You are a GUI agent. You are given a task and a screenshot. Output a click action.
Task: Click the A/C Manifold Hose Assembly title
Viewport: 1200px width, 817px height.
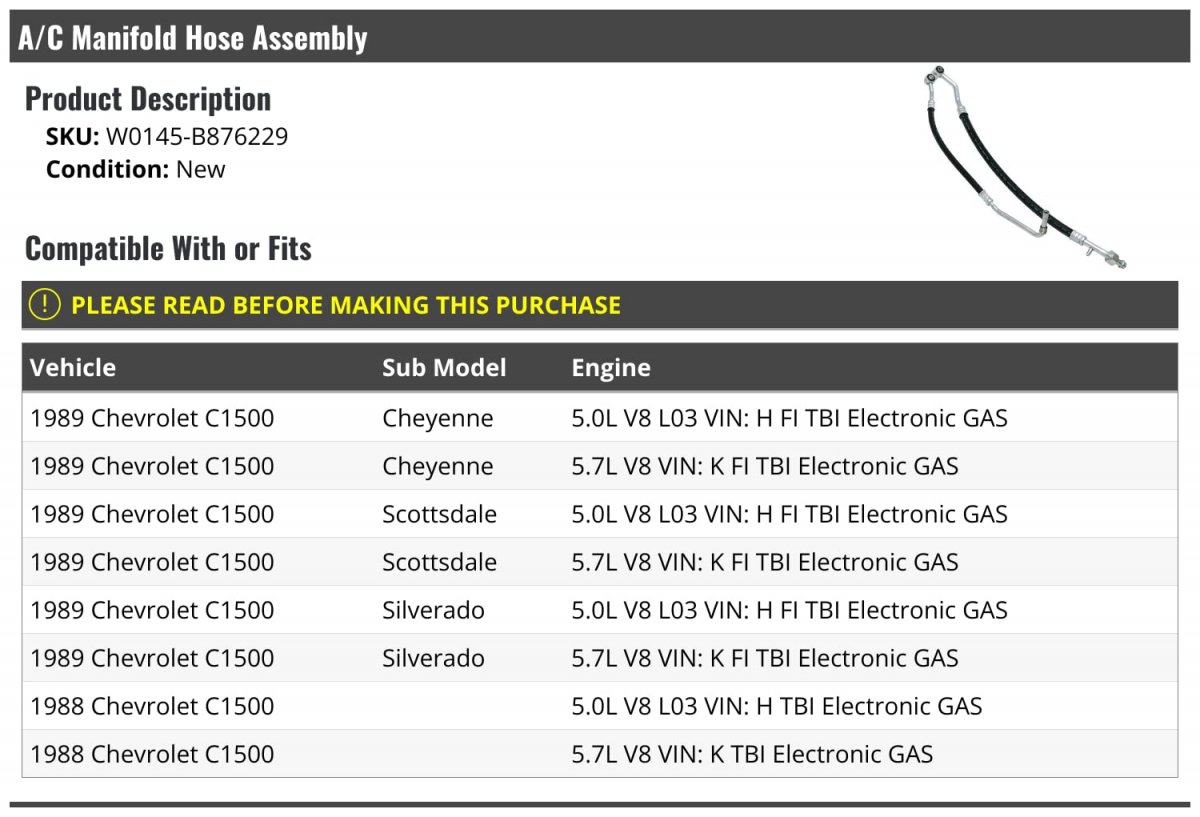click(x=193, y=38)
